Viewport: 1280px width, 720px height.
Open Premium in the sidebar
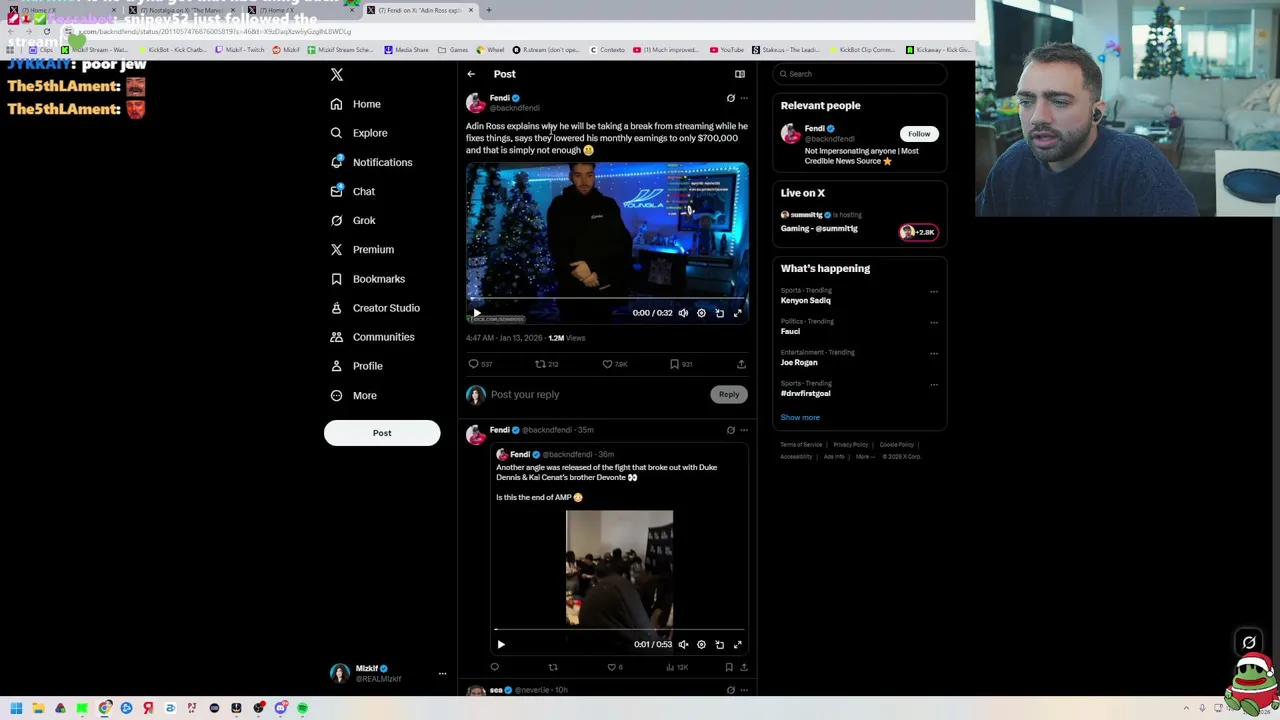(362, 249)
